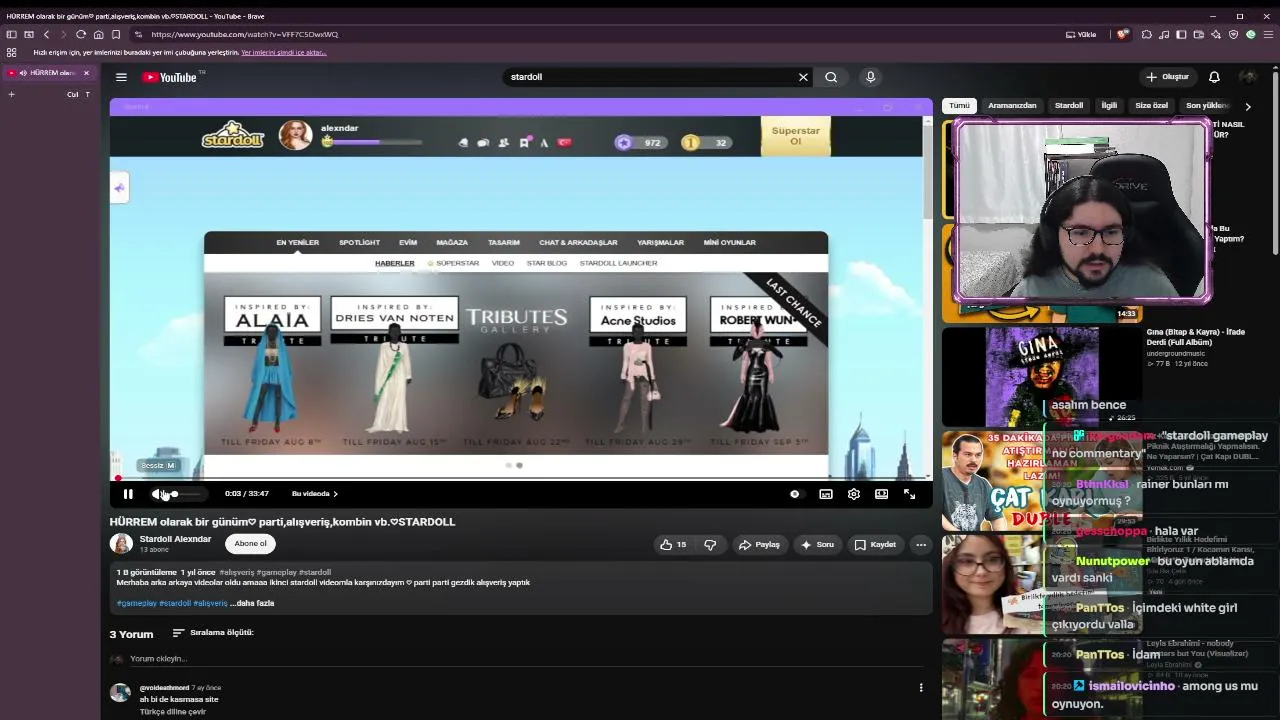This screenshot has width=1280, height=720.
Task: Select the Tümü filter chip
Action: (959, 106)
